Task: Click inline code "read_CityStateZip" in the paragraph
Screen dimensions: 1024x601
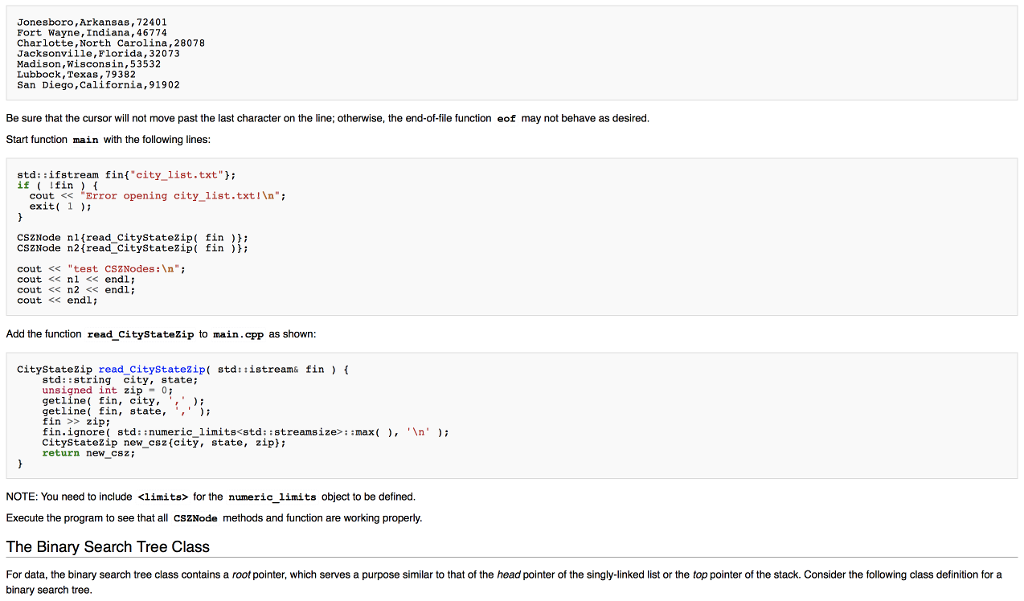Action: click(x=140, y=334)
